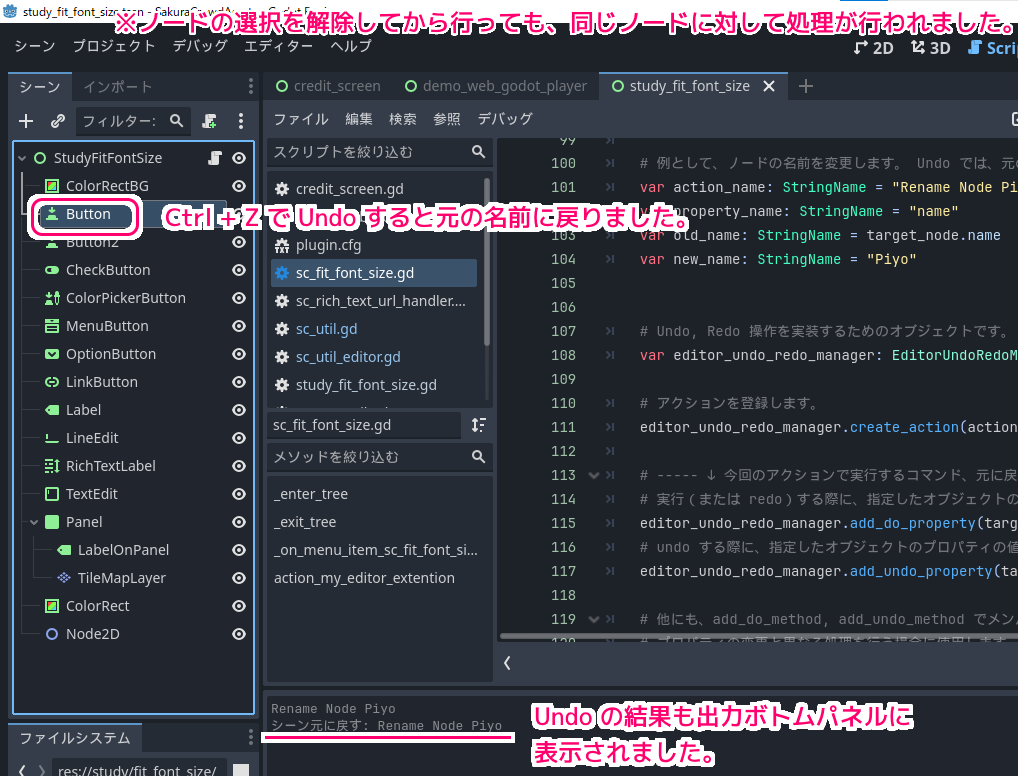1018x776 pixels.
Task: Select the CheckButton node
Action: [108, 270]
